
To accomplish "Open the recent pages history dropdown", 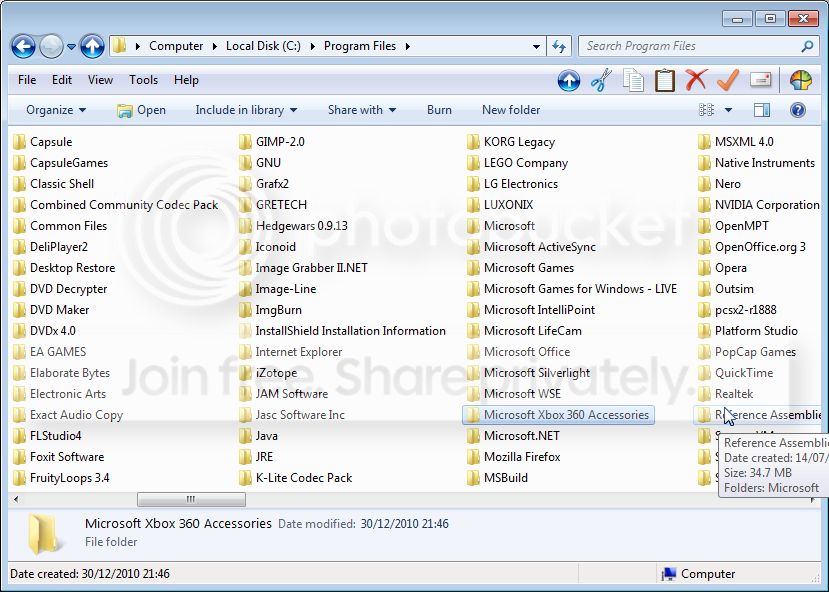I will [71, 47].
